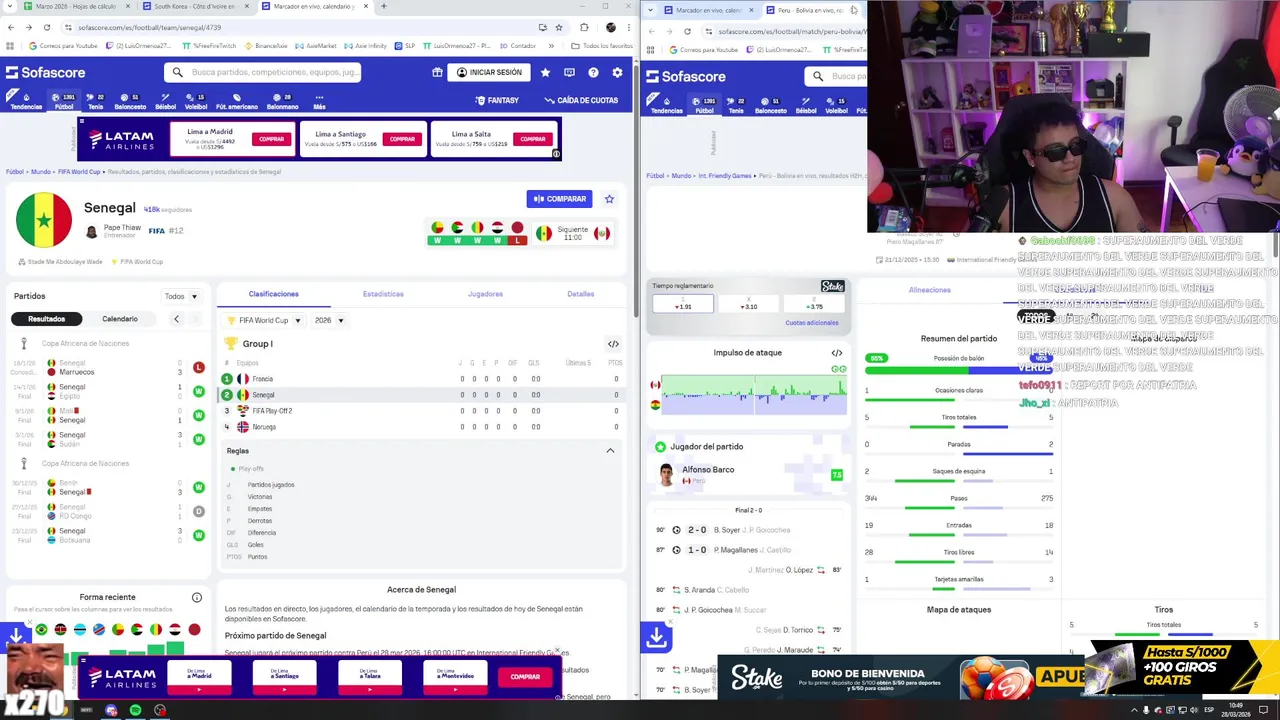This screenshot has height=720, width=1280.
Task: Select Balonmano sport icon
Action: [x=282, y=101]
